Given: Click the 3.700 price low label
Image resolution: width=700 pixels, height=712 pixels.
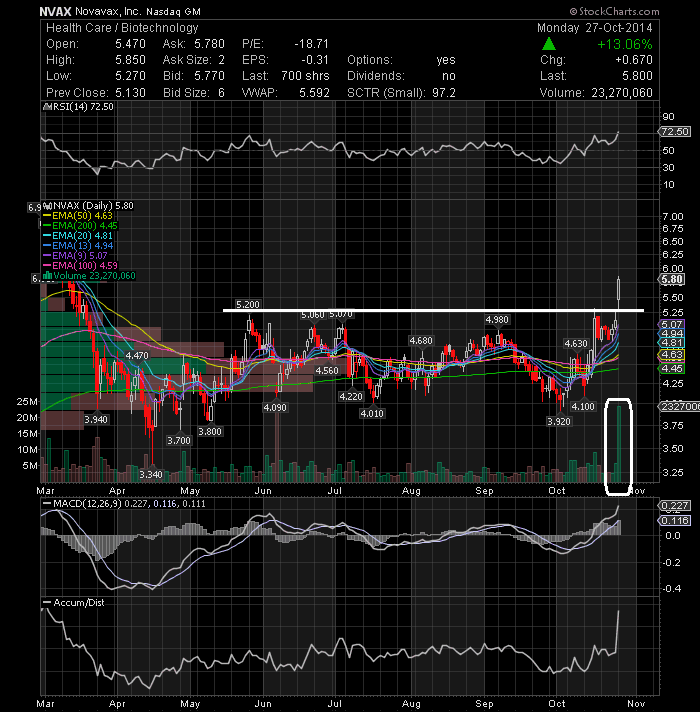Looking at the screenshot, I should pos(179,440).
